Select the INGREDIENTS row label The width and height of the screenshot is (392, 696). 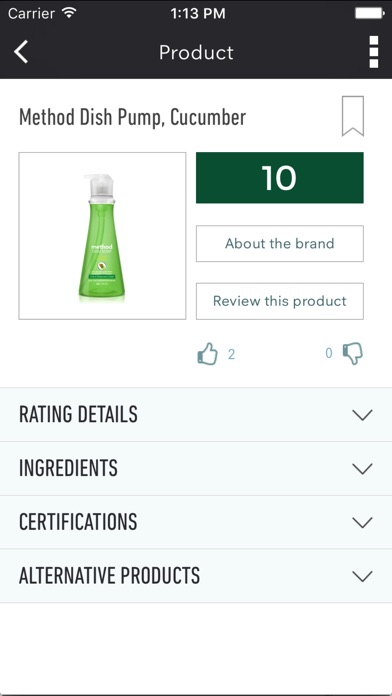(68, 468)
